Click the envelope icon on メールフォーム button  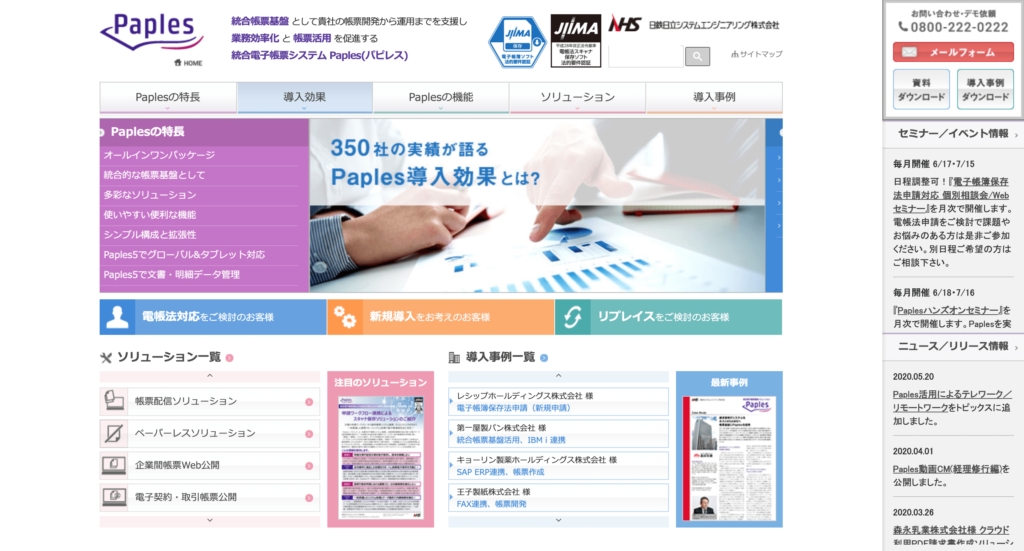(x=909, y=52)
